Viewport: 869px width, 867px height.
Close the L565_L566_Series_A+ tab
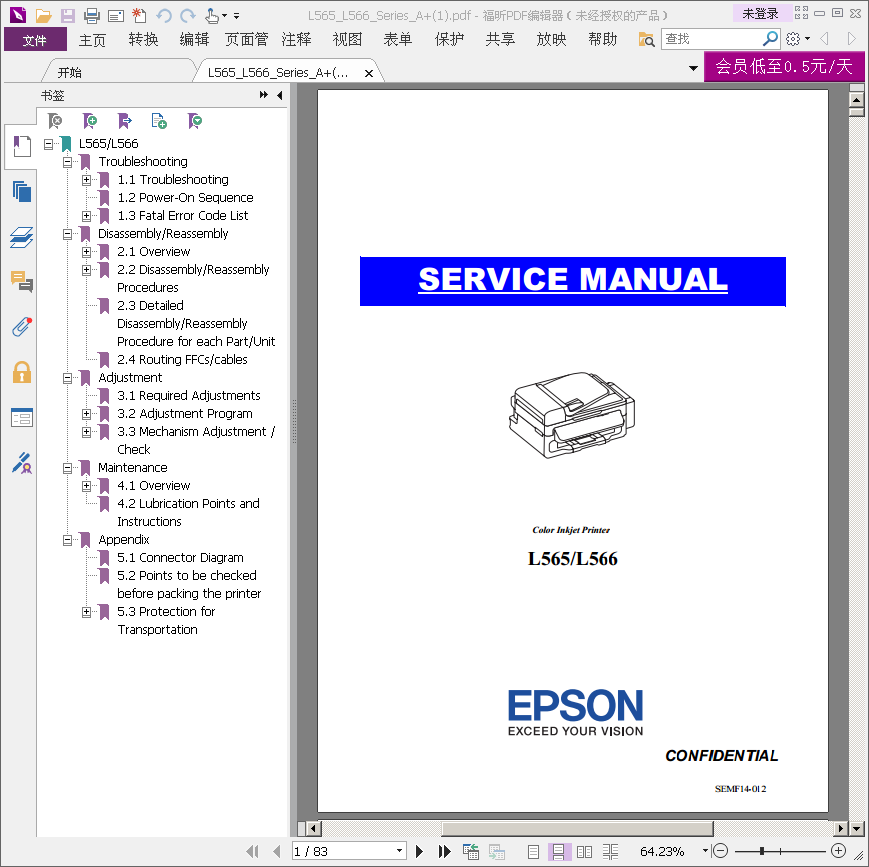pyautogui.click(x=369, y=73)
